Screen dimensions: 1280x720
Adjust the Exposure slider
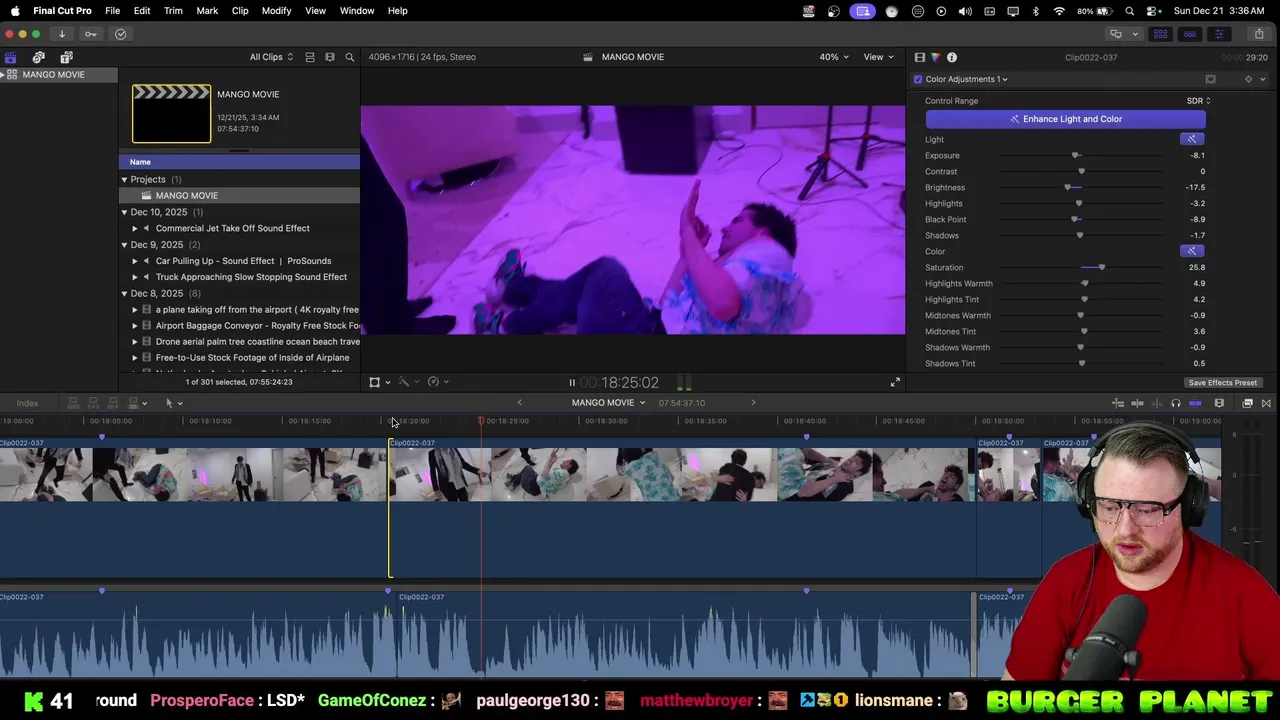(x=1076, y=156)
